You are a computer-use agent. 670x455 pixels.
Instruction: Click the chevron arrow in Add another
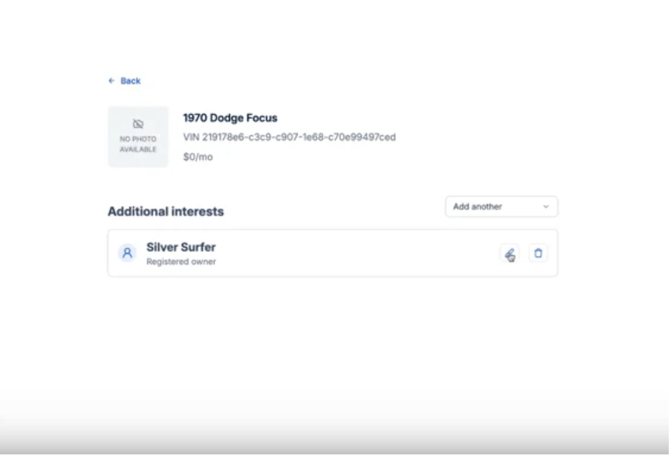coord(545,207)
